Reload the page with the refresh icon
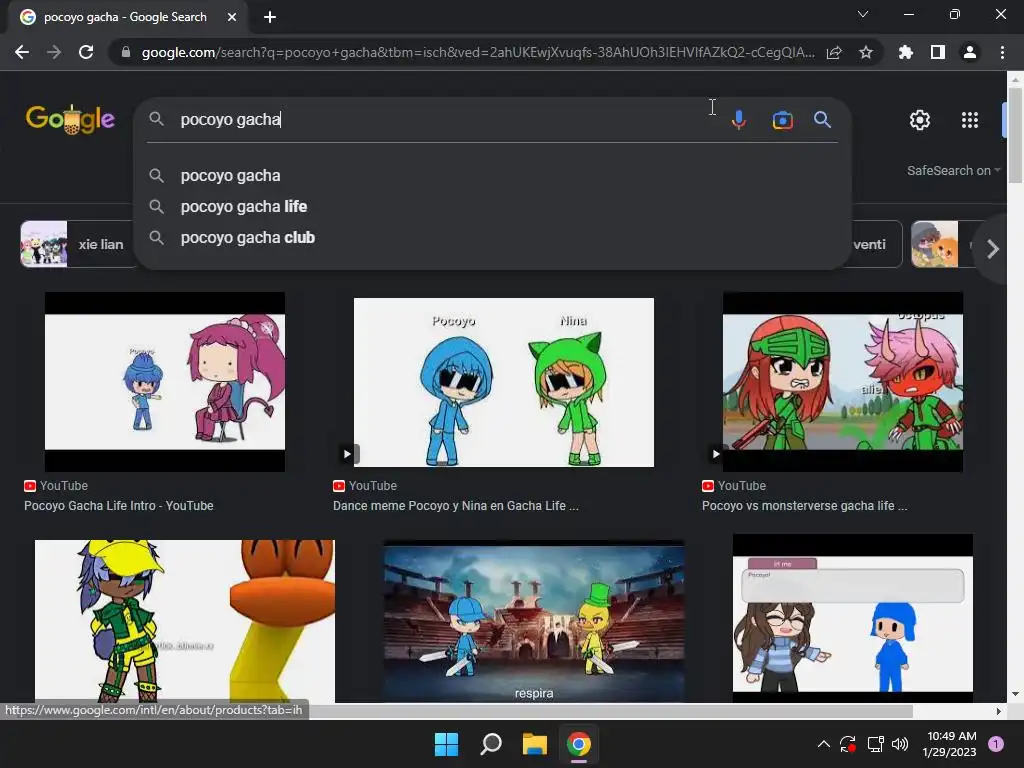Image resolution: width=1024 pixels, height=768 pixels. [x=86, y=52]
